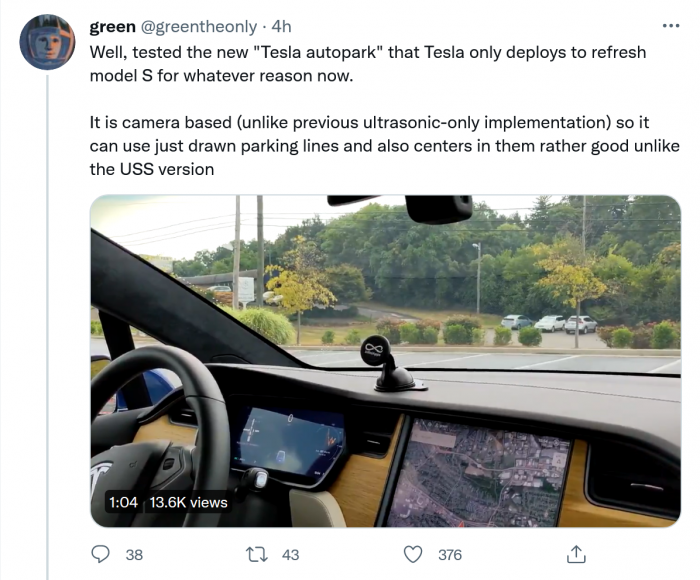This screenshot has height=580, width=700.
Task: Open green's profile picture avatar
Action: pyautogui.click(x=47, y=42)
